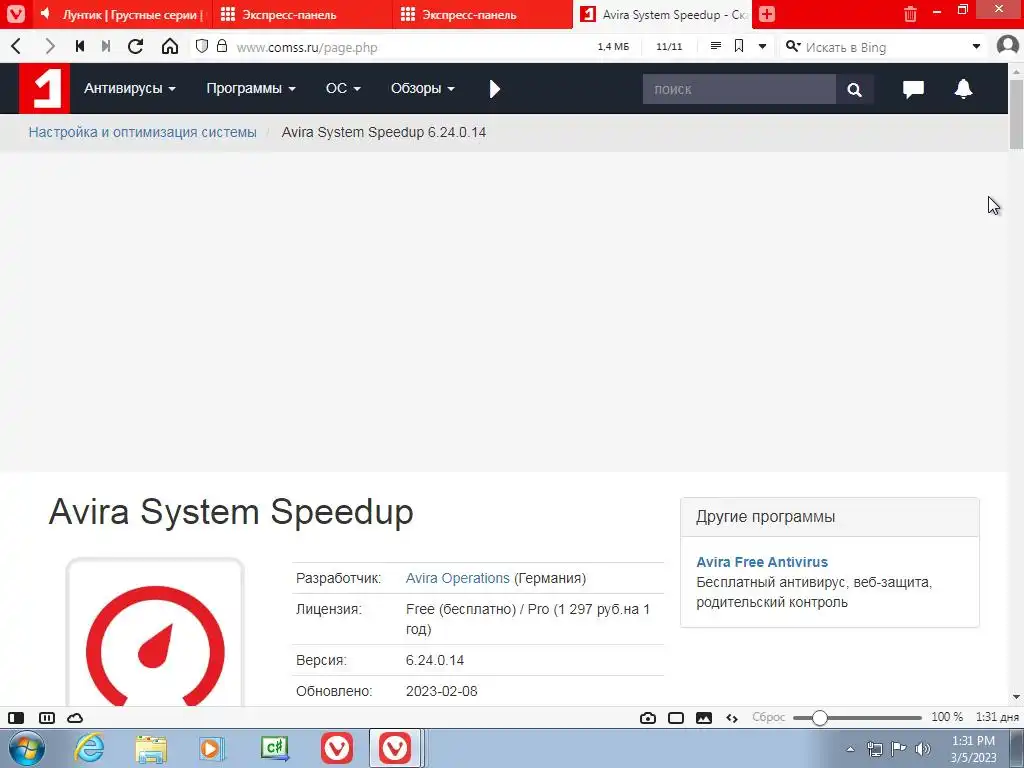Open reader view from address bar
The height and width of the screenshot is (768, 1024).
[716, 46]
